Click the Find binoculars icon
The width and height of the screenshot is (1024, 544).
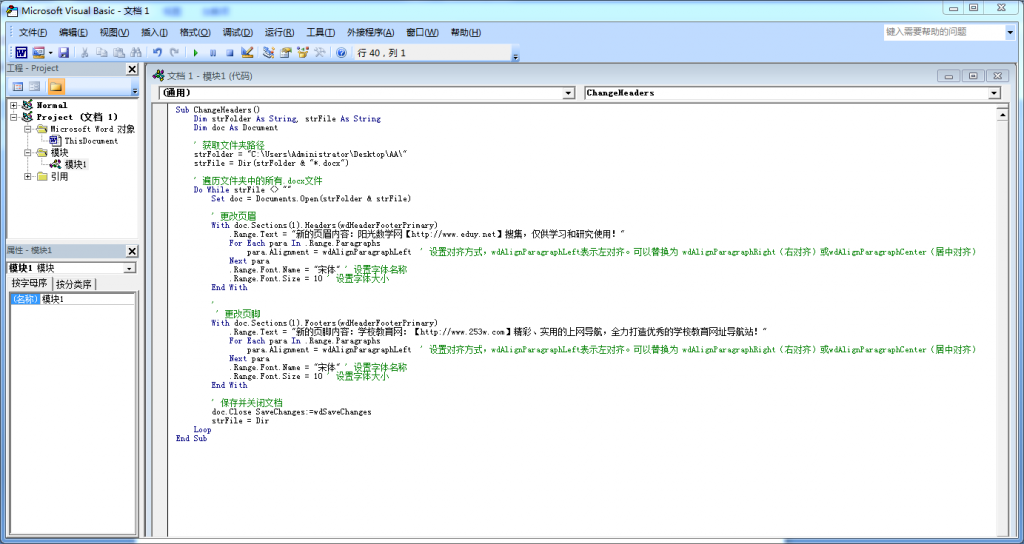coord(135,52)
